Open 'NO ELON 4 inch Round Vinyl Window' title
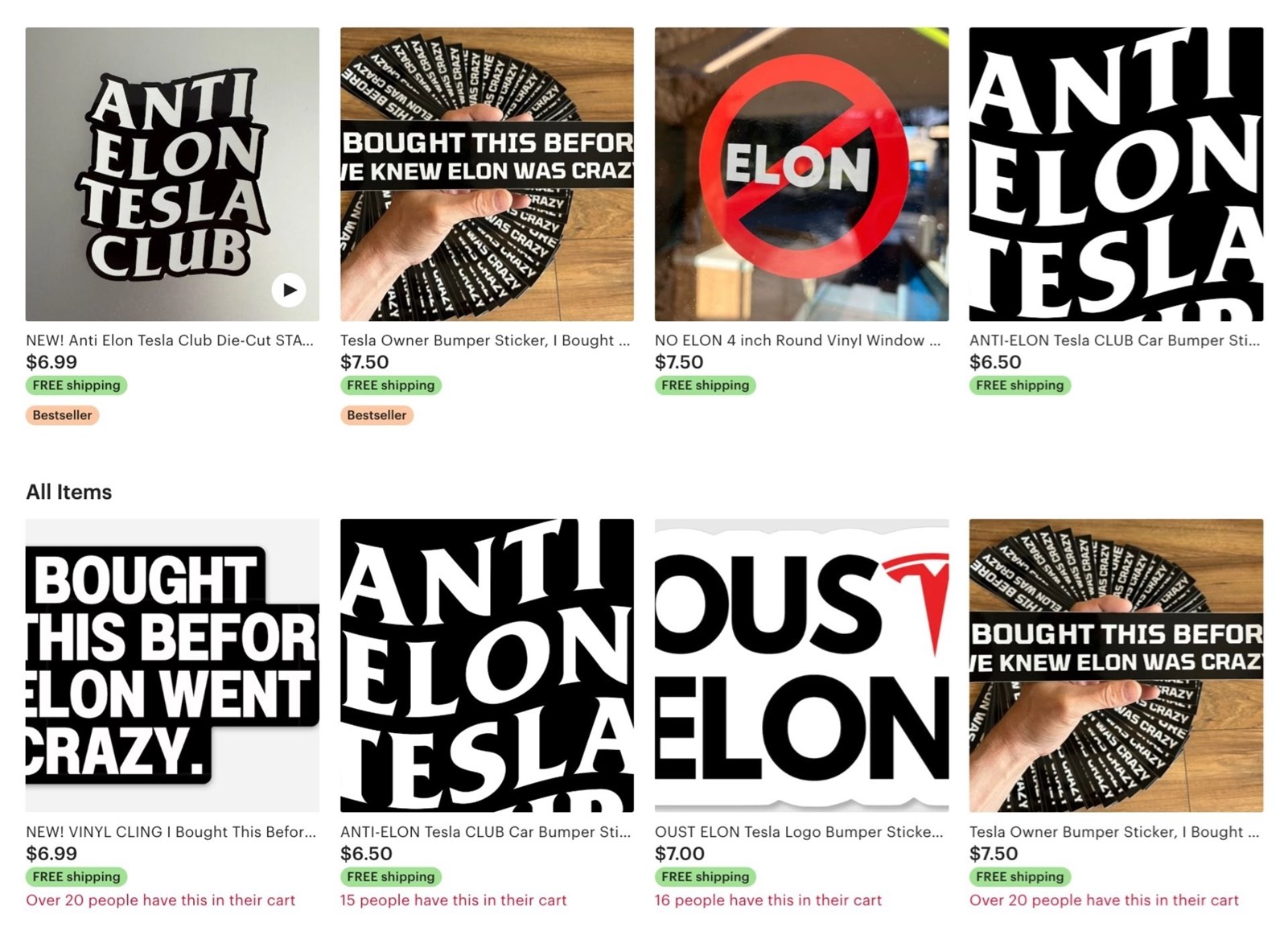The image size is (1288, 927). tap(797, 340)
